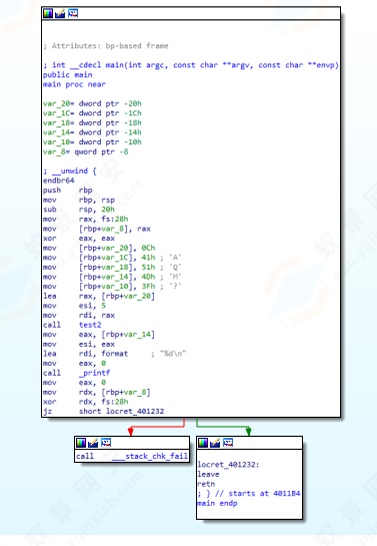Click the main proc near line
The image size is (377, 546).
click(x=74, y=85)
